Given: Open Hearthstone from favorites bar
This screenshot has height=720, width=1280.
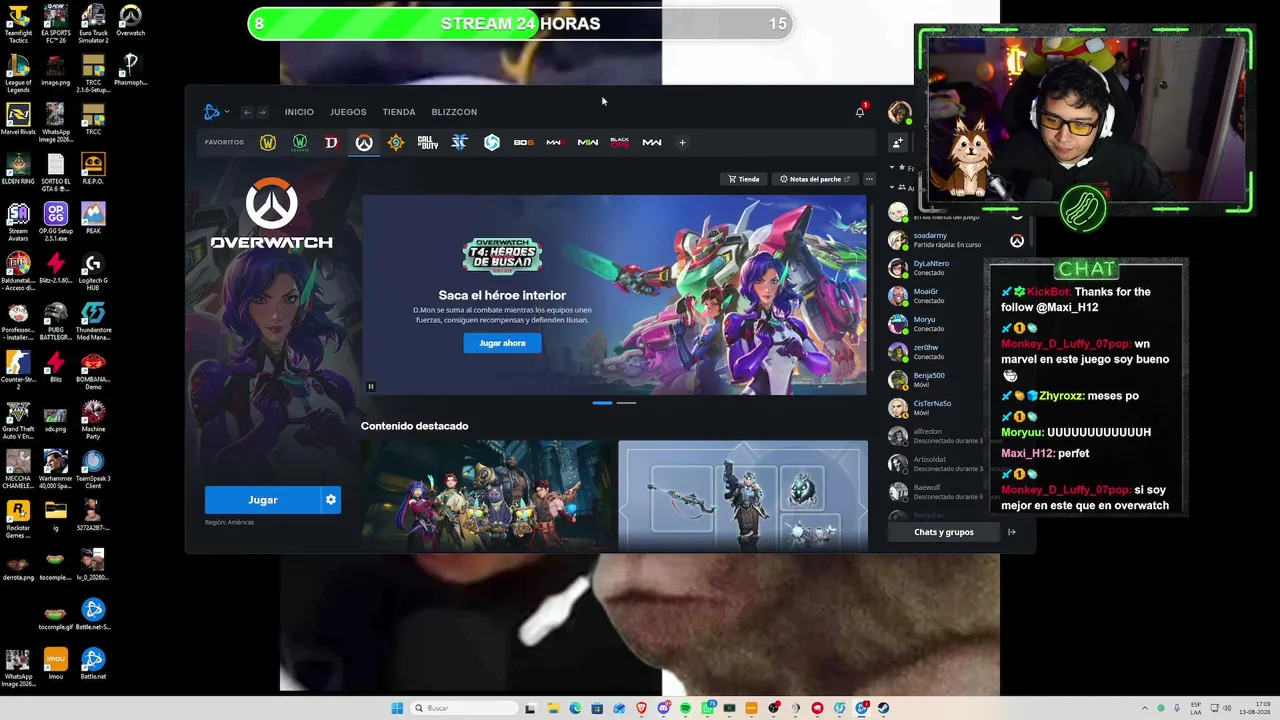Looking at the screenshot, I should (396, 143).
